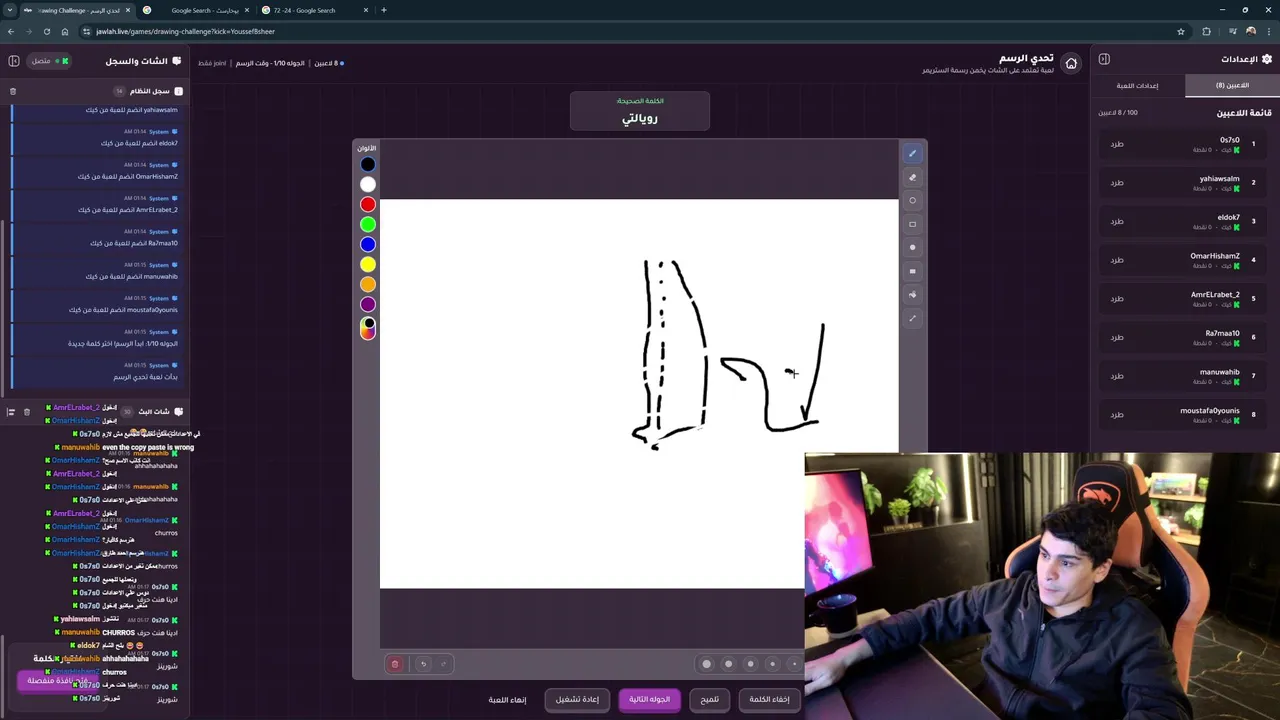The width and height of the screenshot is (1280, 720).
Task: Clear stream chat with trash icon
Action: click(x=27, y=411)
